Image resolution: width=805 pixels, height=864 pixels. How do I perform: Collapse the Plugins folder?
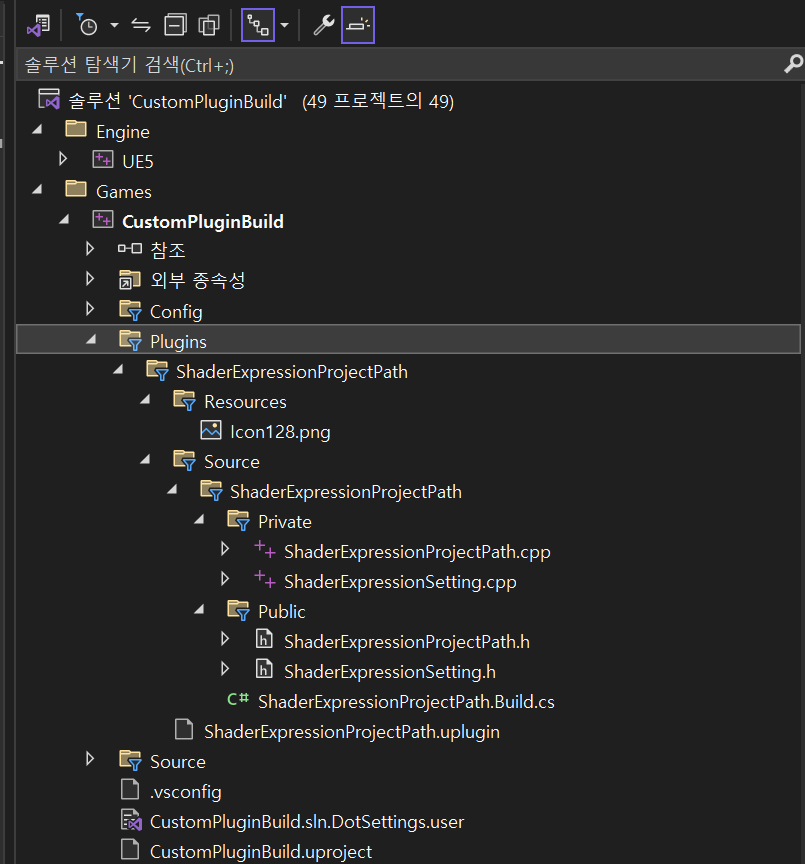tap(91, 340)
